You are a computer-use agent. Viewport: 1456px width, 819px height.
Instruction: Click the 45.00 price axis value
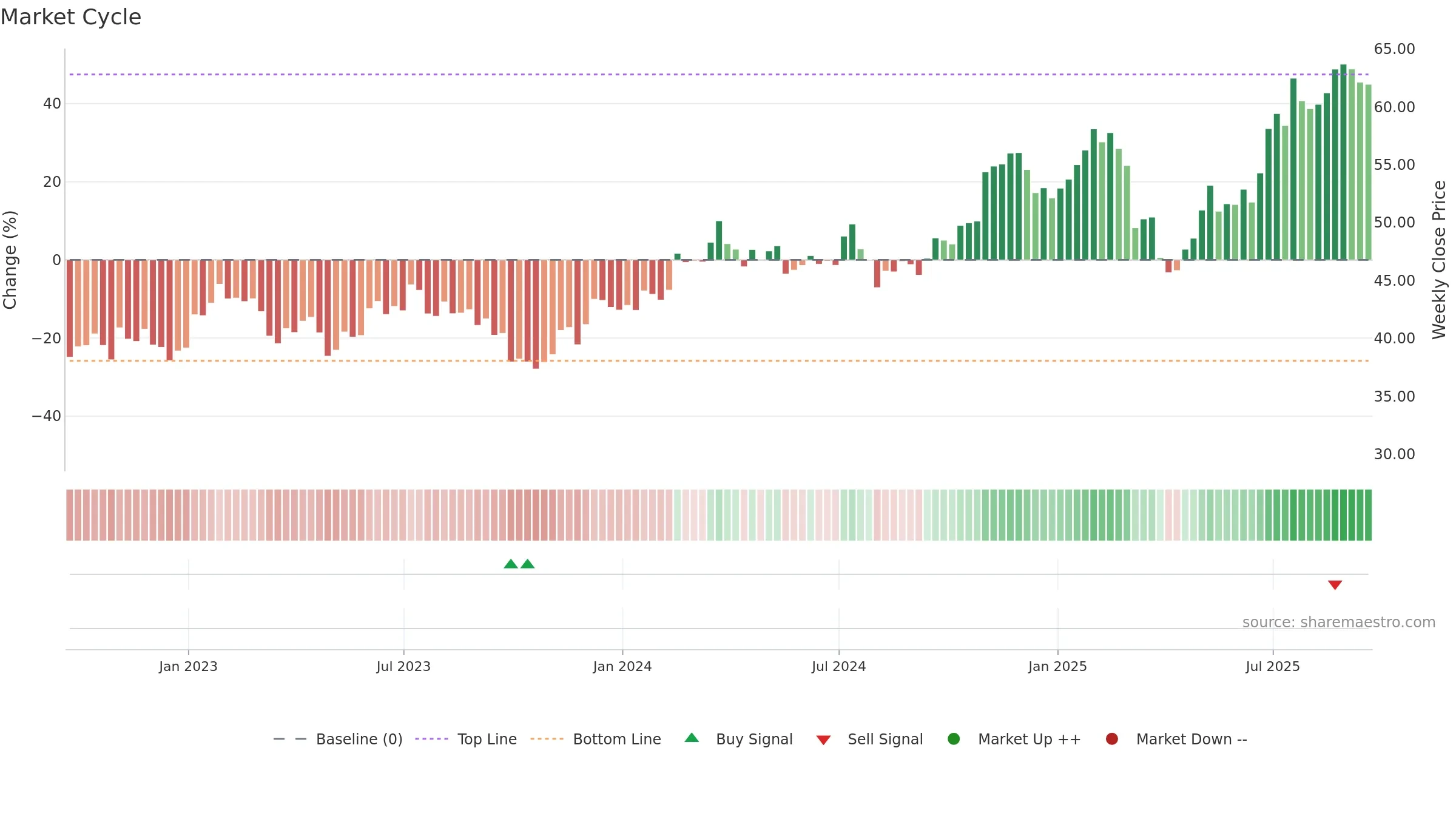point(1394,281)
